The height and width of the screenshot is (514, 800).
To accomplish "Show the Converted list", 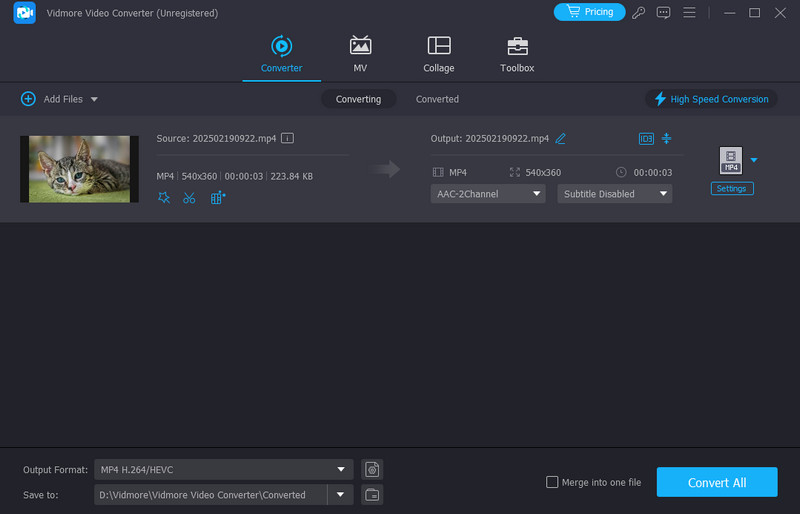I will tap(437, 99).
